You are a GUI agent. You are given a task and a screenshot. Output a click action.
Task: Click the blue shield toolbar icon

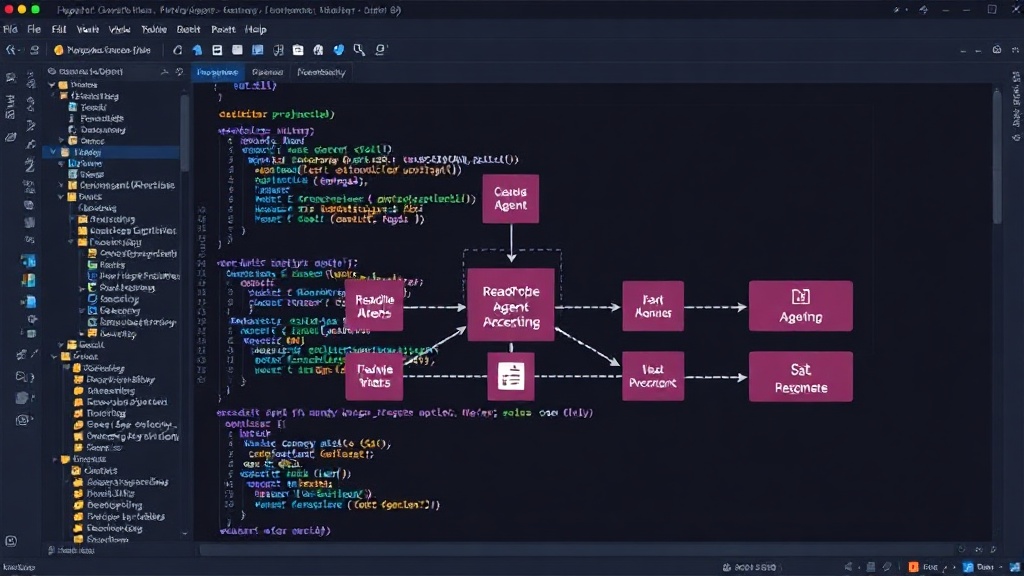pyautogui.click(x=338, y=50)
